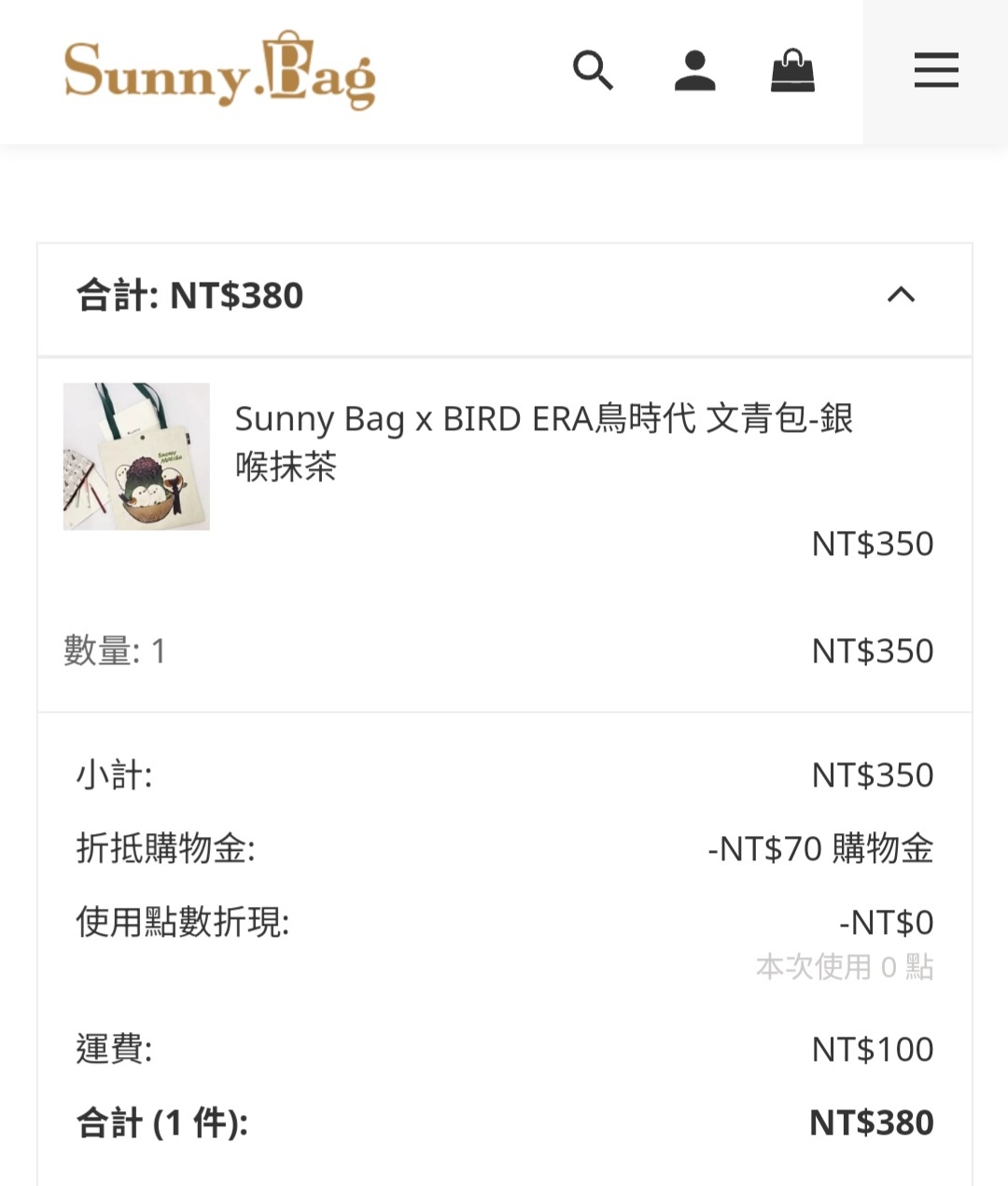Click the 折抵購物金 label
This screenshot has height=1186, width=1008.
165,848
